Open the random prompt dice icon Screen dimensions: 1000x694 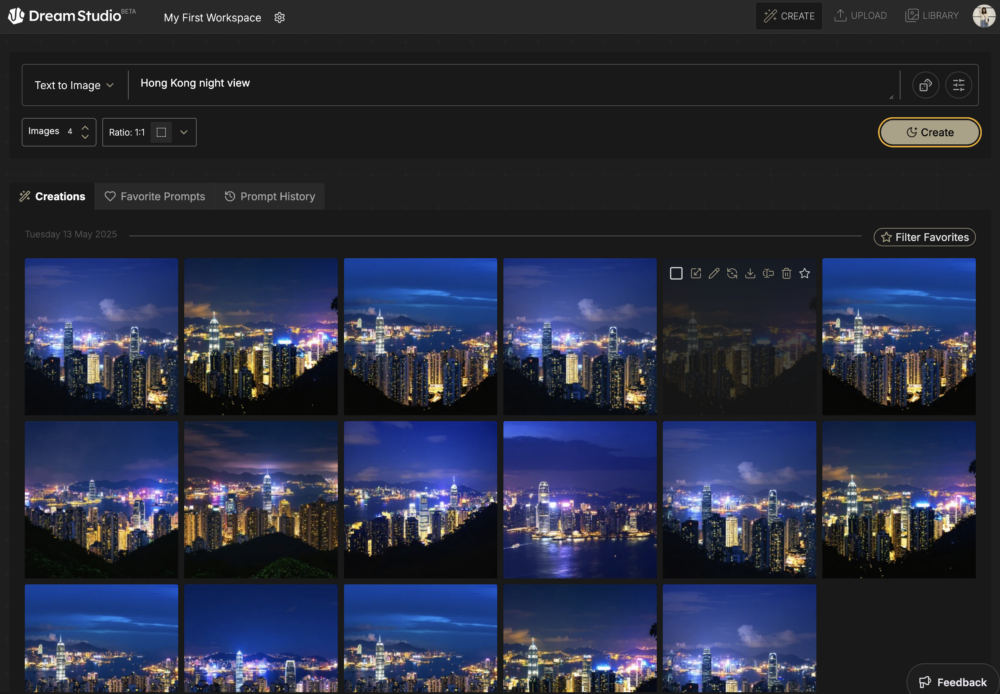(925, 85)
